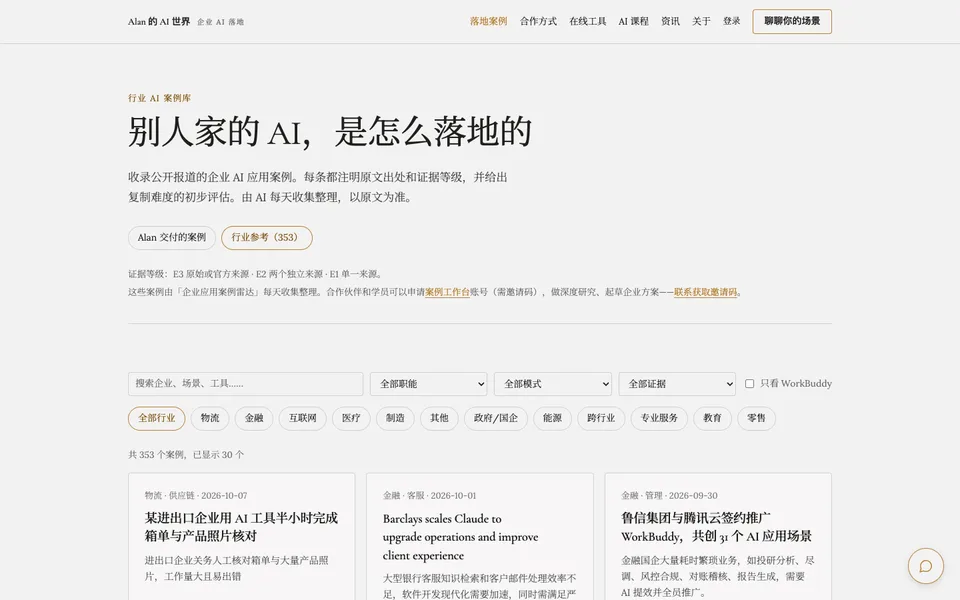Click the 登录 link
Screen dimensions: 960x600
tap(732, 21)
